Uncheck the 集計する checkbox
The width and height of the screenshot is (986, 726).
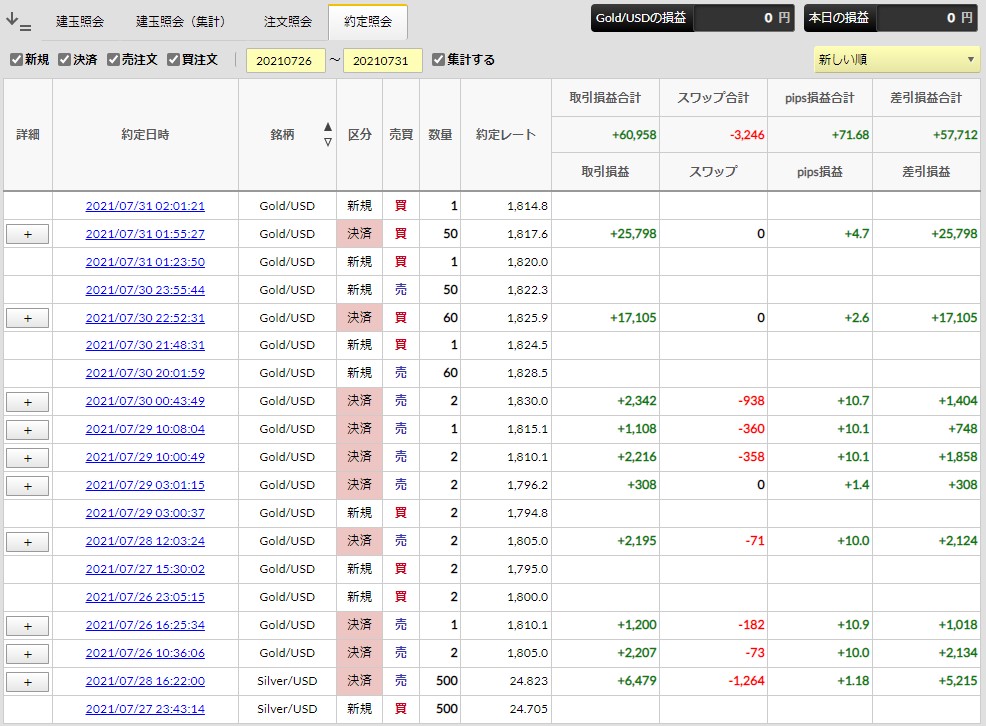click(x=438, y=60)
